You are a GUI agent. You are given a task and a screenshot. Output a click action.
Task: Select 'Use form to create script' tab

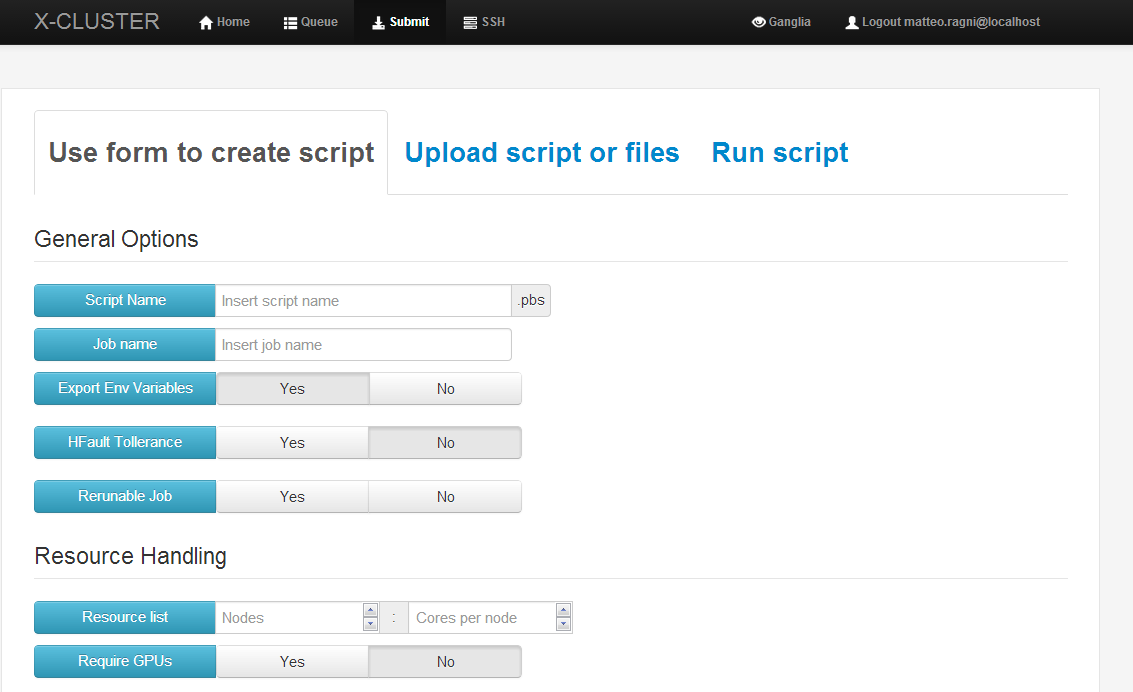tap(211, 152)
